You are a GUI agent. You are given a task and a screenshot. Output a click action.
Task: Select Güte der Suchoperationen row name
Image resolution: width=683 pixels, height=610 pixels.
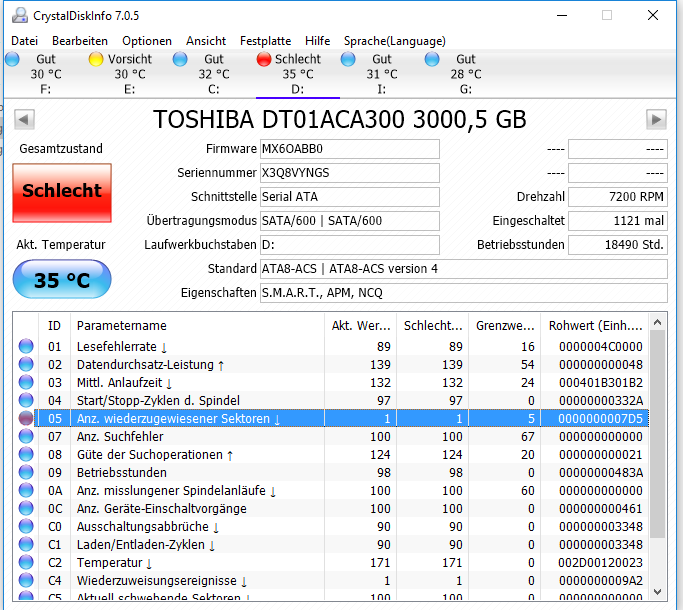[150, 455]
